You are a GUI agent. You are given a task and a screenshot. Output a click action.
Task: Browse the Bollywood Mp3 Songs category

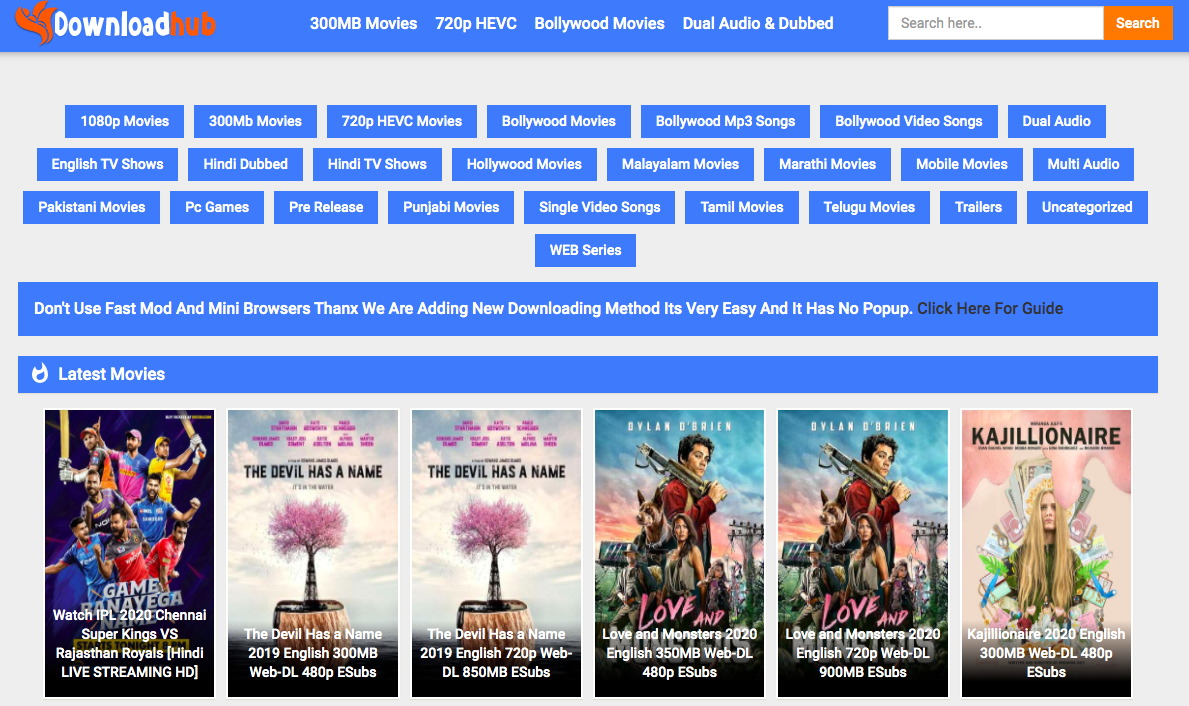pyautogui.click(x=725, y=121)
